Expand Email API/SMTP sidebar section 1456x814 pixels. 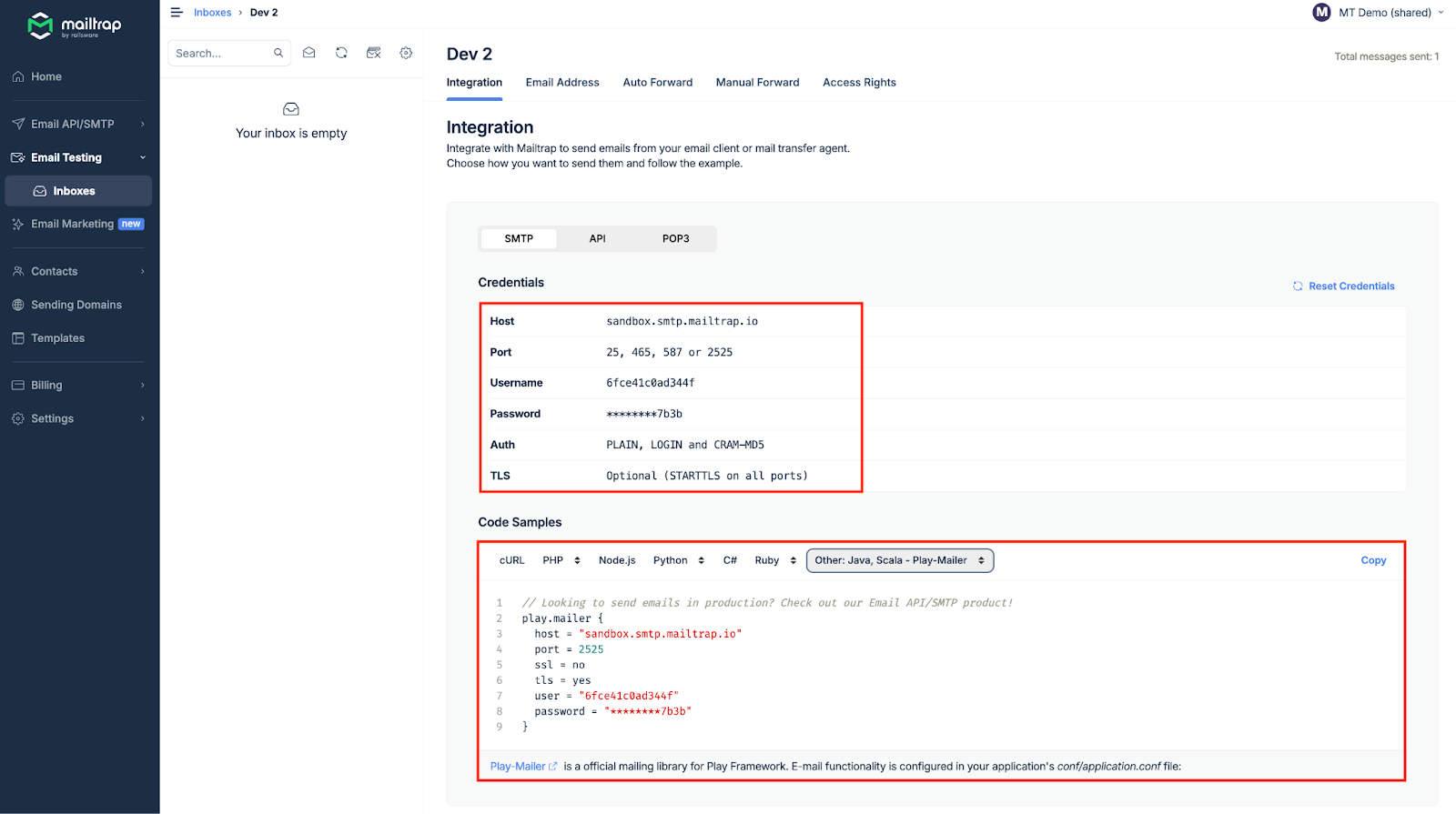(79, 124)
